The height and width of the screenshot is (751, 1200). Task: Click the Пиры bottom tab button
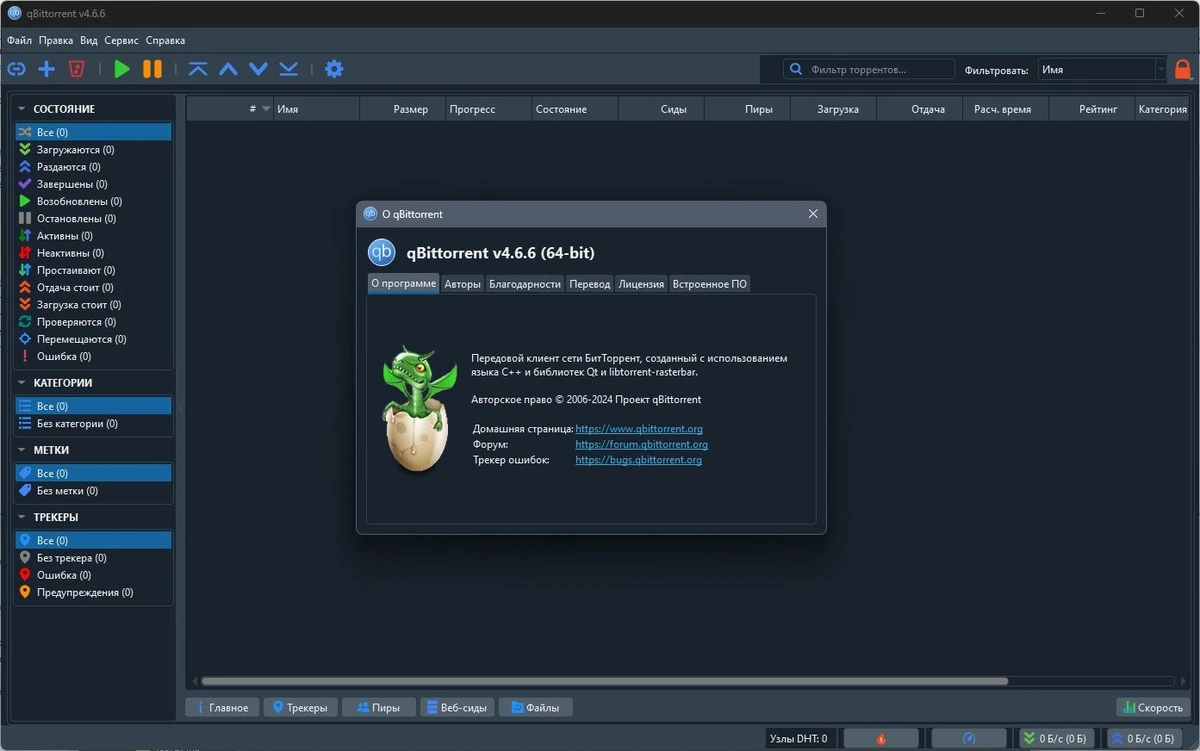pyautogui.click(x=379, y=707)
